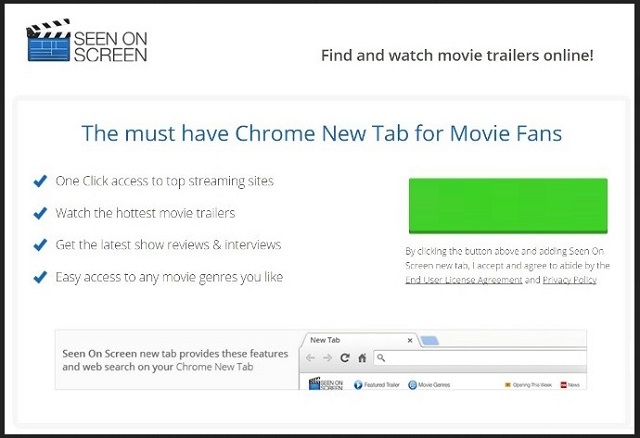Click the back arrow in browser preview
This screenshot has height=438, width=640.
click(x=310, y=358)
